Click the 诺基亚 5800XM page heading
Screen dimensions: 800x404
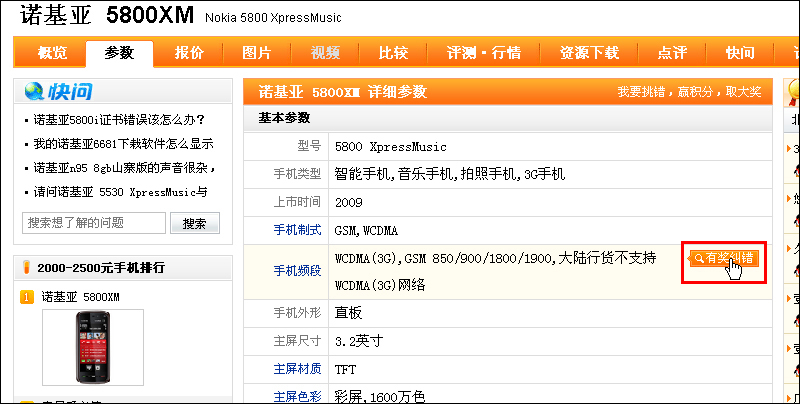click(x=107, y=15)
